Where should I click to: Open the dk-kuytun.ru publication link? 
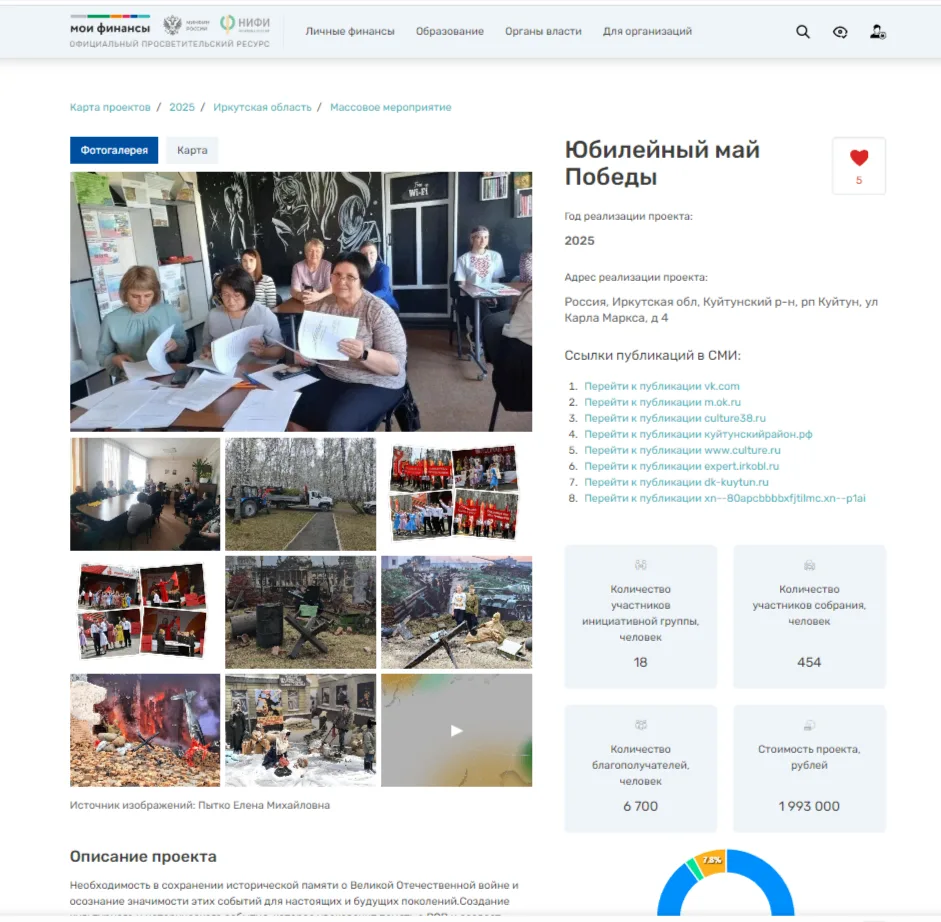pyautogui.click(x=676, y=482)
